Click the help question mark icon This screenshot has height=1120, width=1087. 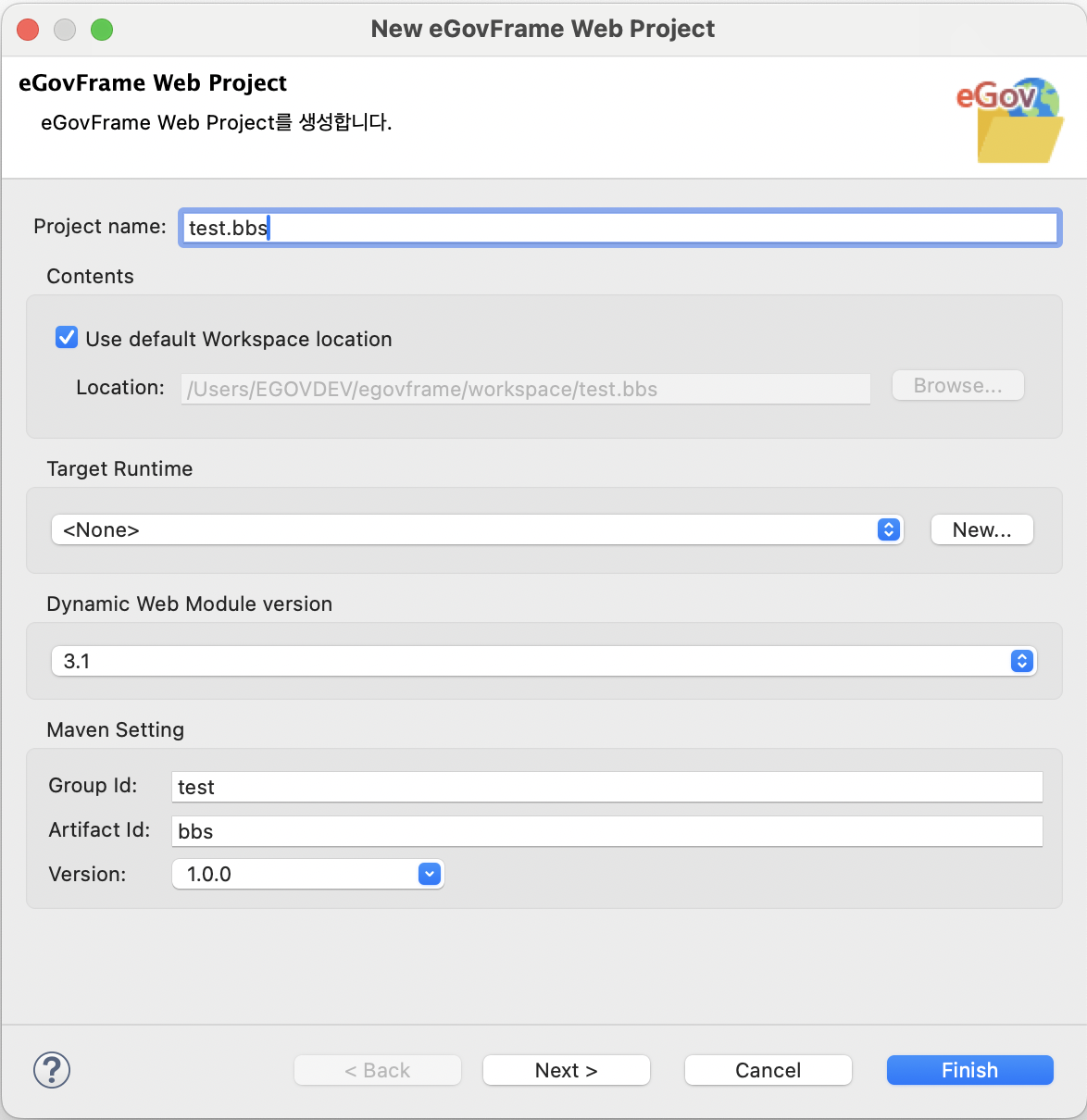click(52, 1070)
